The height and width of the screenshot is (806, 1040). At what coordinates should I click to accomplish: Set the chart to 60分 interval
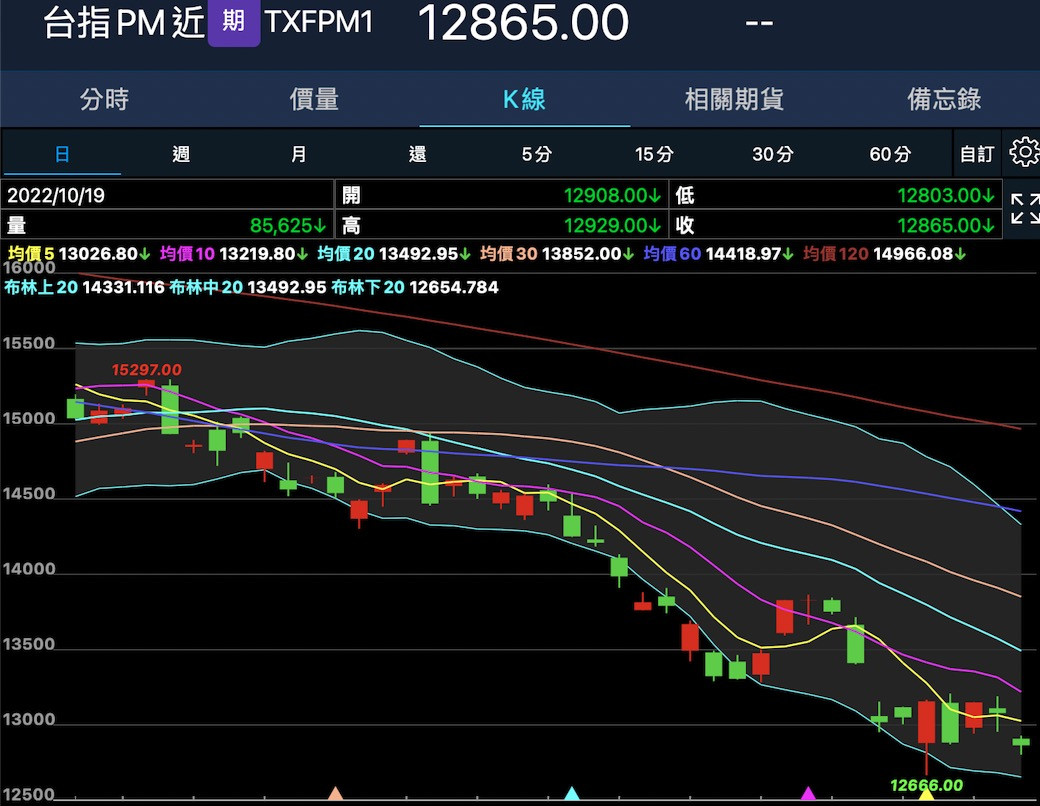point(890,154)
